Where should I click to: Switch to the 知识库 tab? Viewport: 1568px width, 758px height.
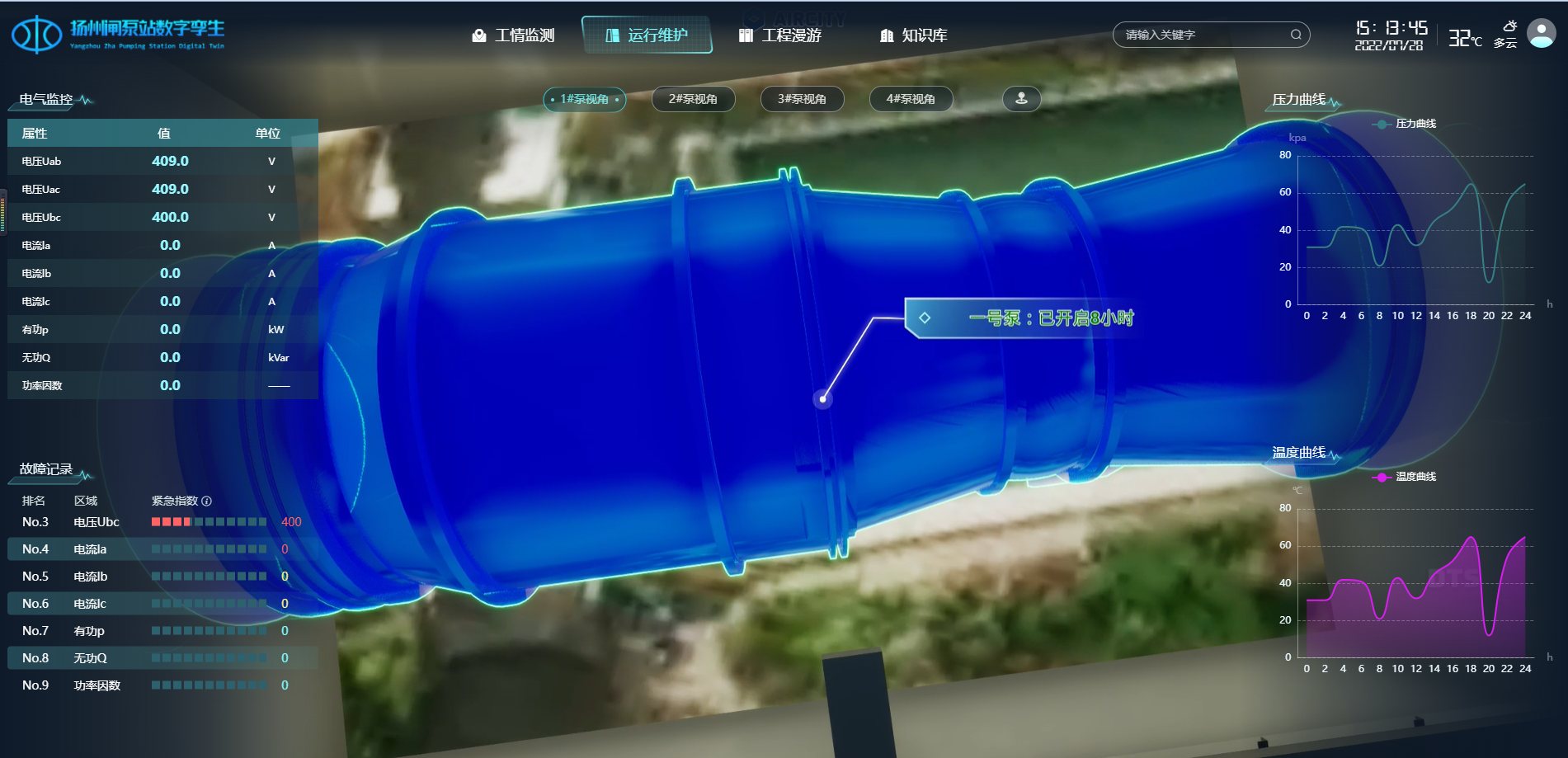pos(914,35)
